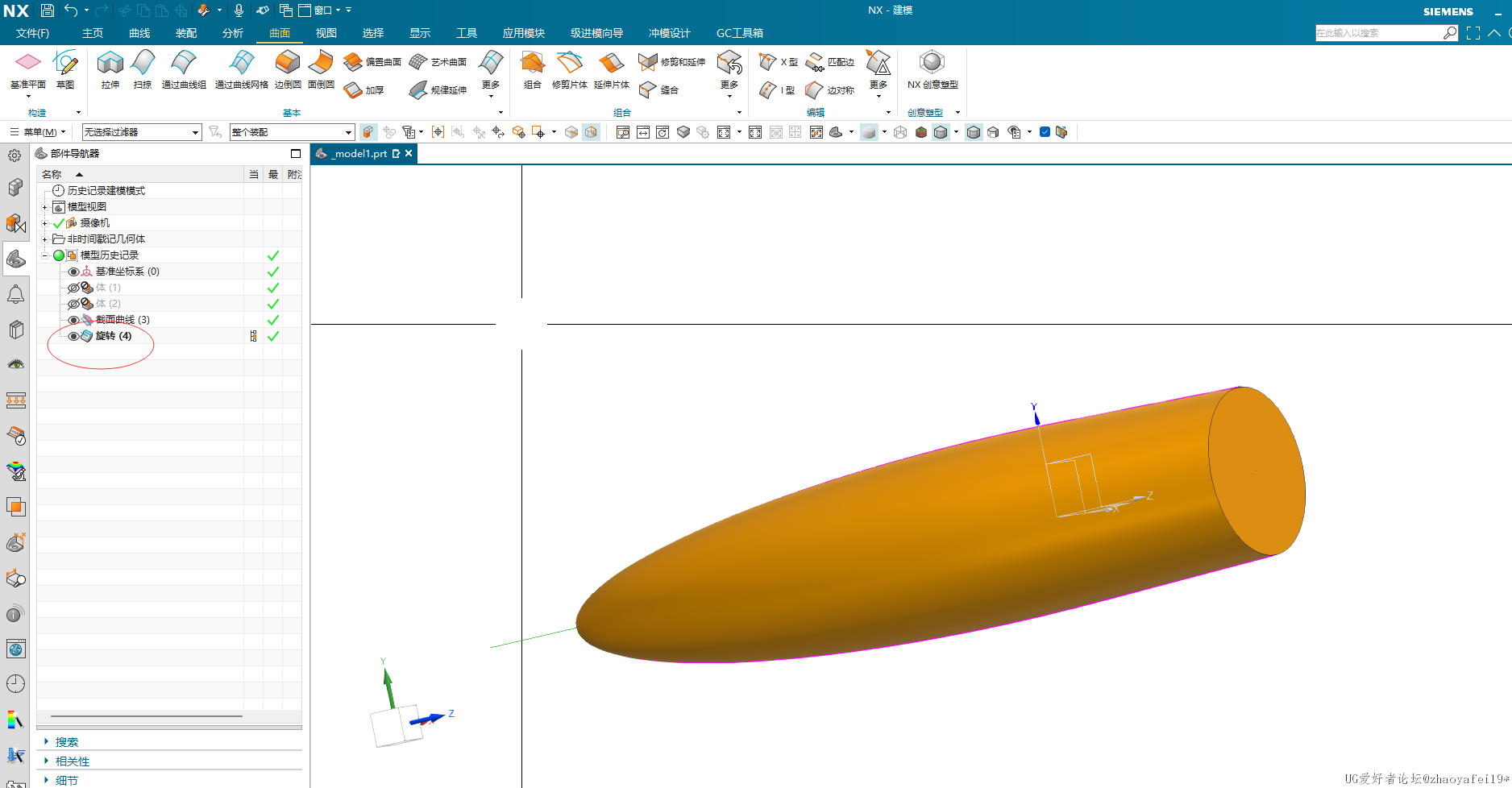The width and height of the screenshot is (1512, 788).
Task: Close the _model1.prt document tab
Action: click(x=409, y=153)
